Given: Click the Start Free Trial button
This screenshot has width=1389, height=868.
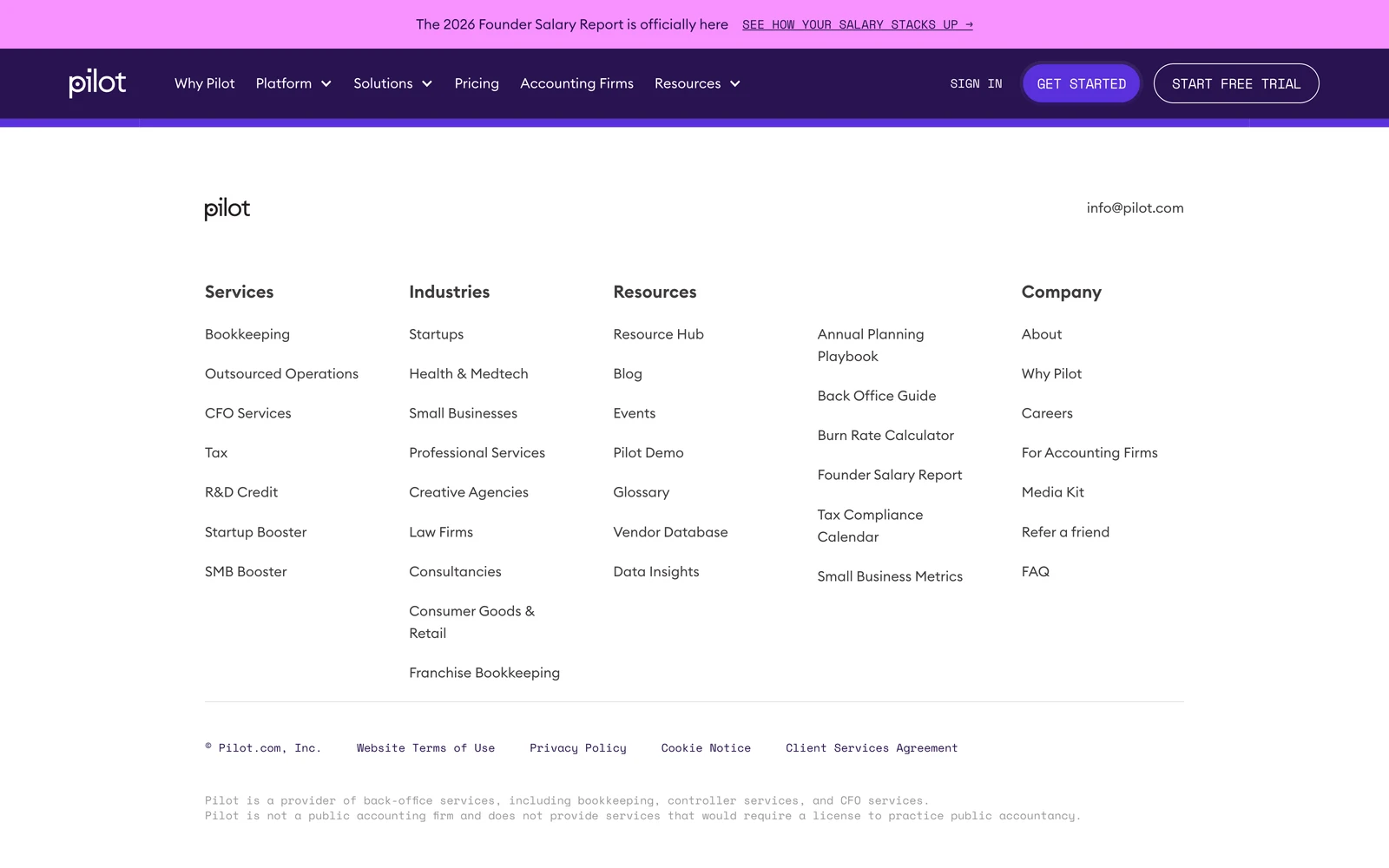Looking at the screenshot, I should pos(1236,83).
